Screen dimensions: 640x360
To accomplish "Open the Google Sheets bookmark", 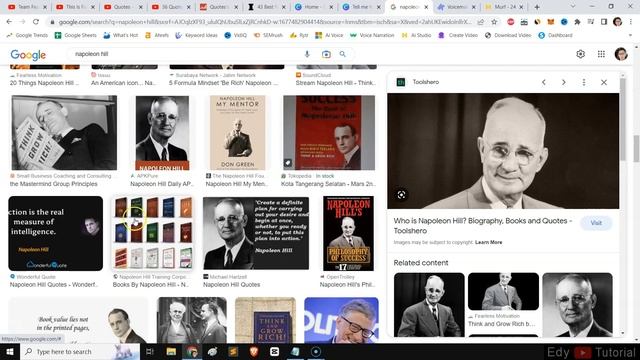I will pos(76,36).
